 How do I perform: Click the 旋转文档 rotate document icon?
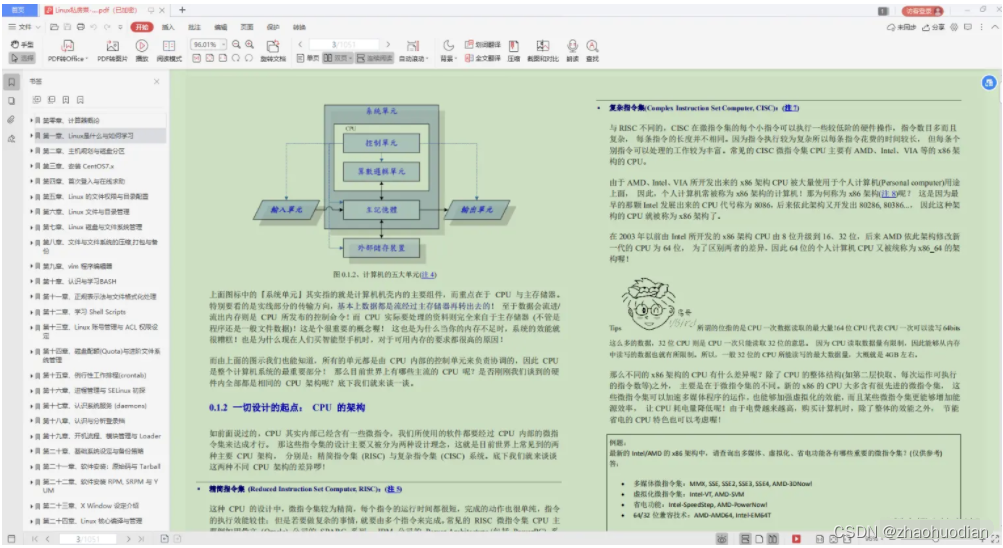pos(273,46)
